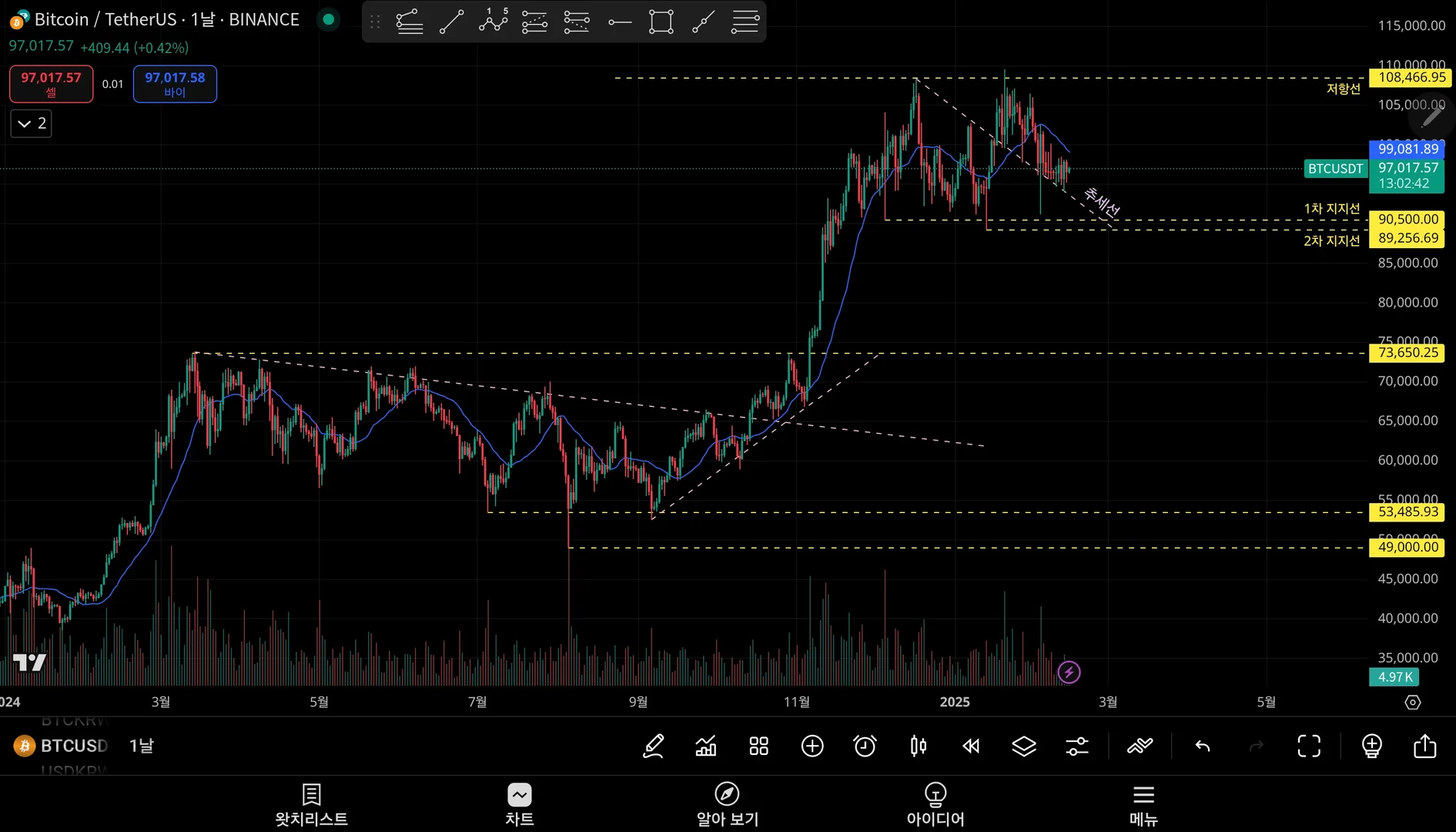This screenshot has width=1456, height=832.
Task: Expand the collapsed indicator legend '2'
Action: 31,123
